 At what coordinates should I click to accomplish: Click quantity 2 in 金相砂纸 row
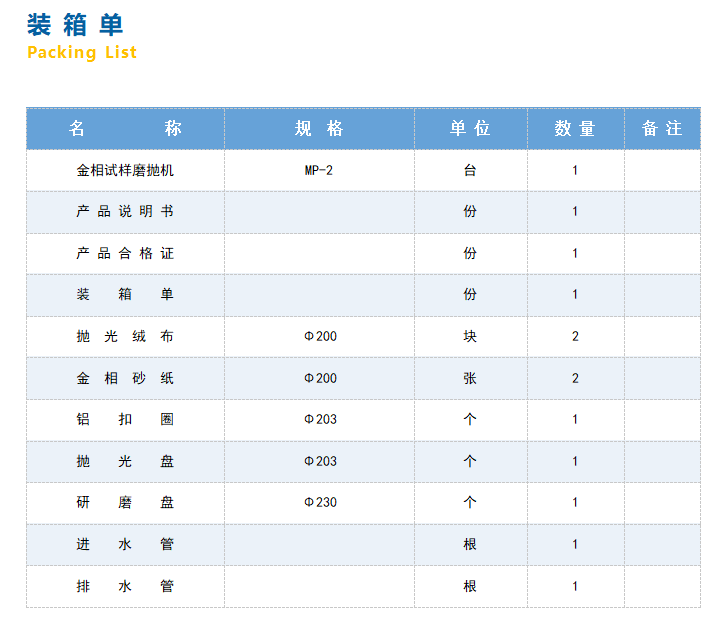576,378
